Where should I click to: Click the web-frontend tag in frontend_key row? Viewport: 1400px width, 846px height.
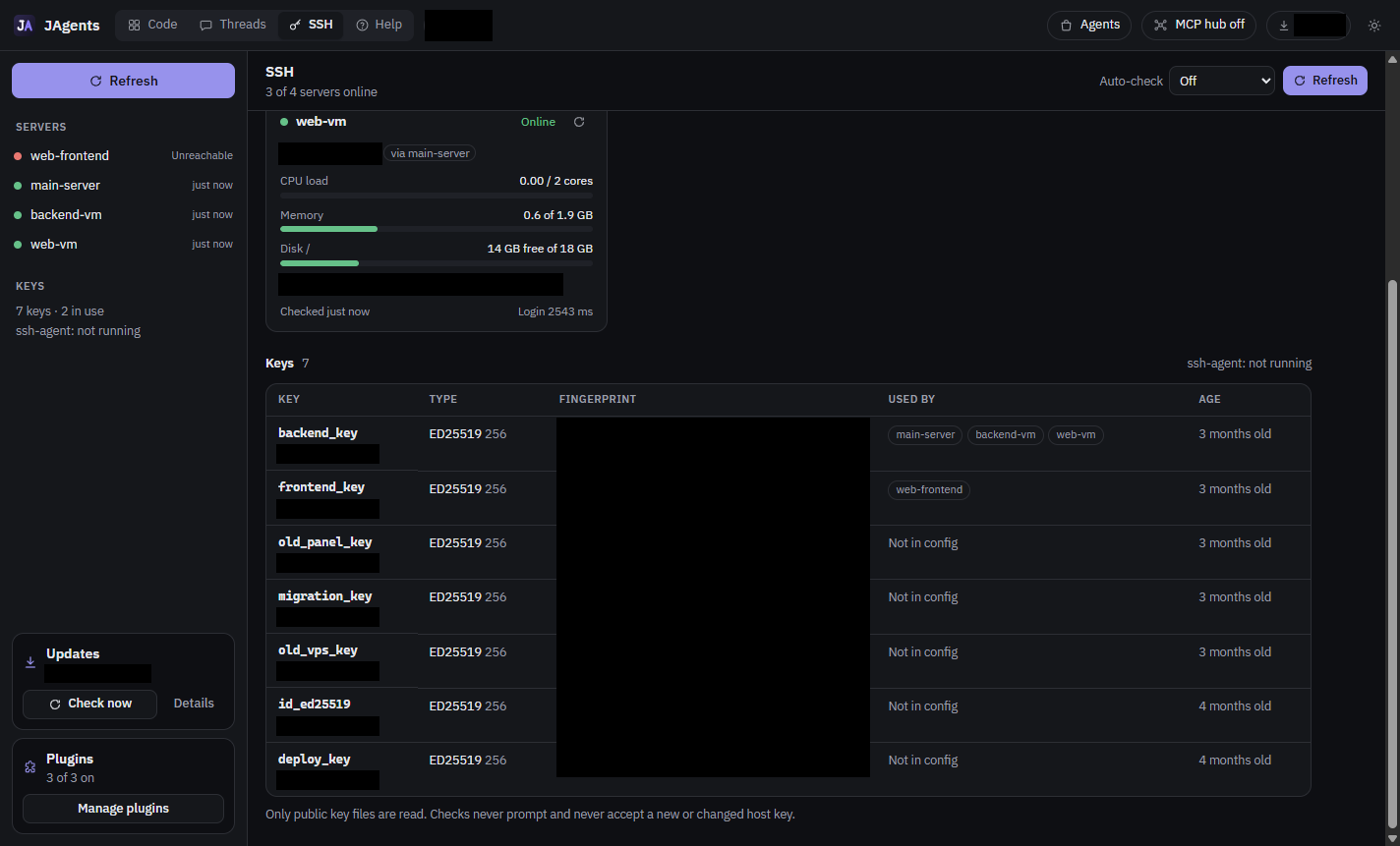929,489
